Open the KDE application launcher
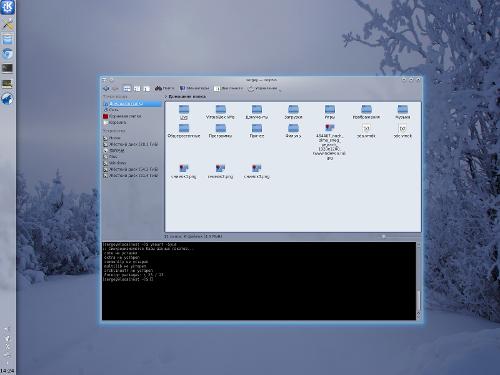Image resolution: width=500 pixels, height=375 pixels. pos(7,7)
